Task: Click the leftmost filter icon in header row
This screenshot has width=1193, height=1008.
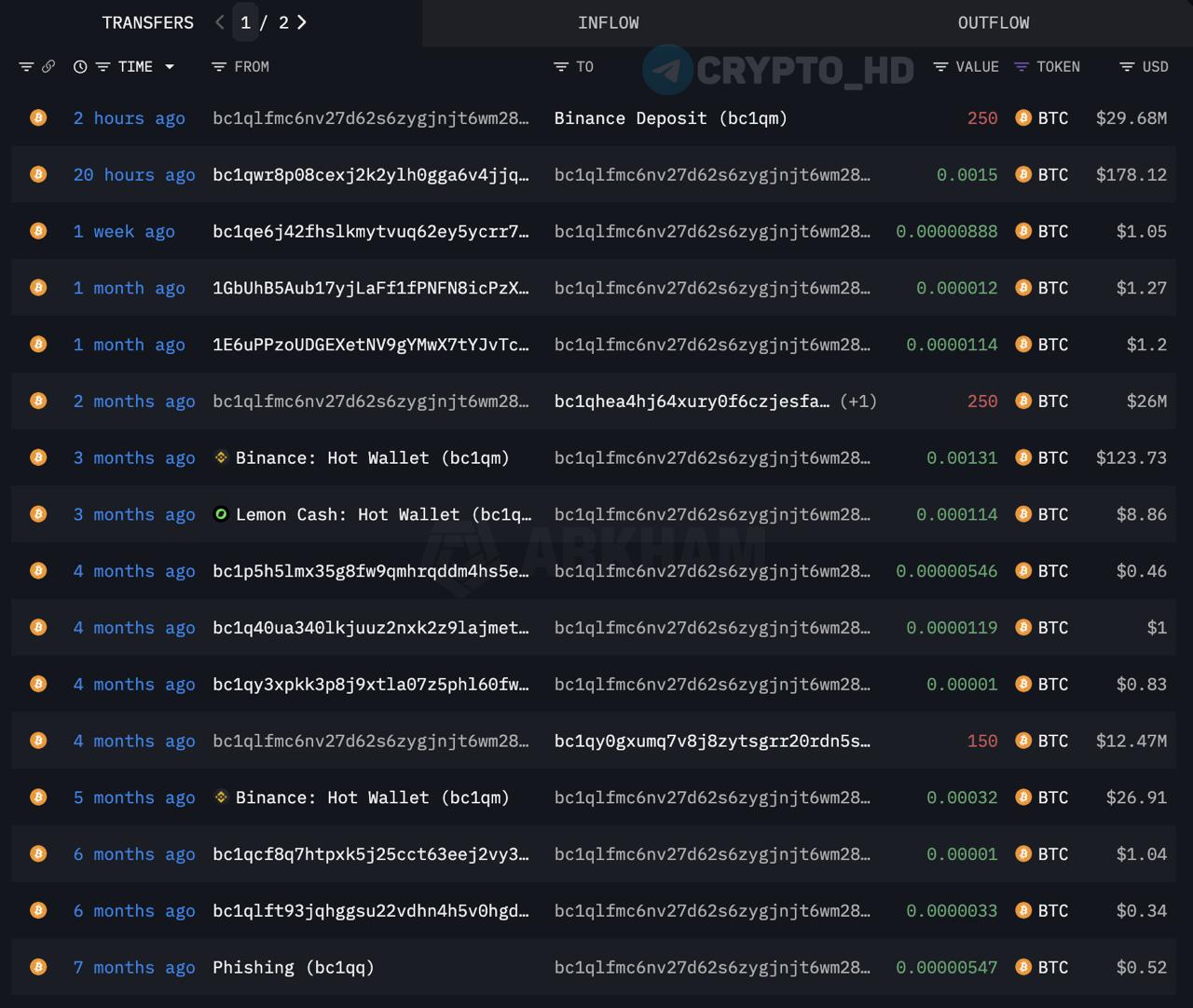Action: (x=26, y=67)
